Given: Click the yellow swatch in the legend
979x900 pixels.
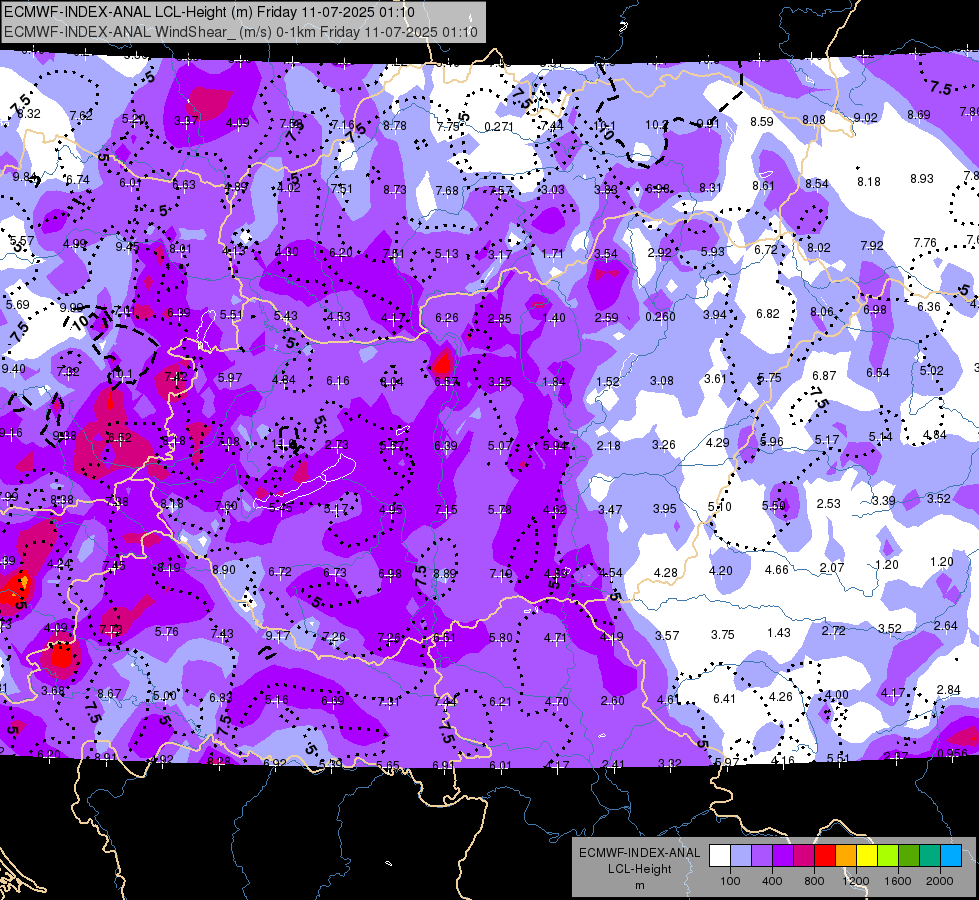Looking at the screenshot, I should (x=867, y=856).
